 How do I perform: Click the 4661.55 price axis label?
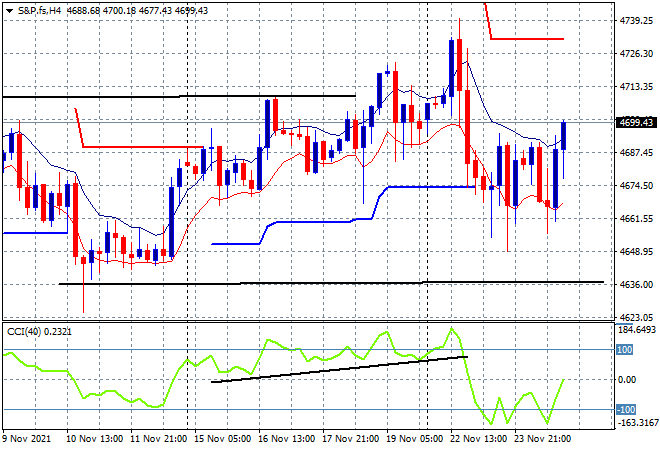point(636,218)
